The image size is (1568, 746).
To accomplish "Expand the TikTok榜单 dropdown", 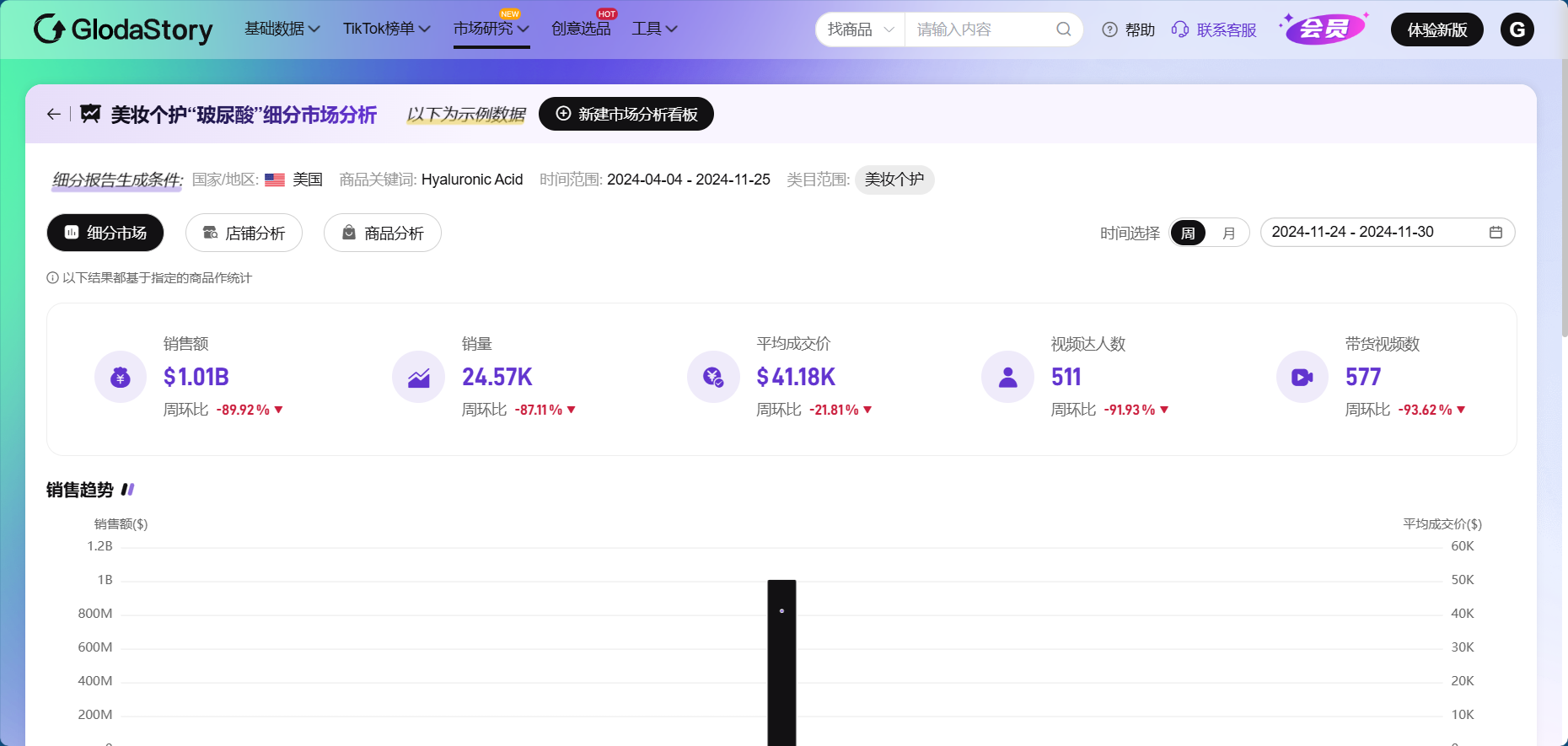I will coord(386,29).
